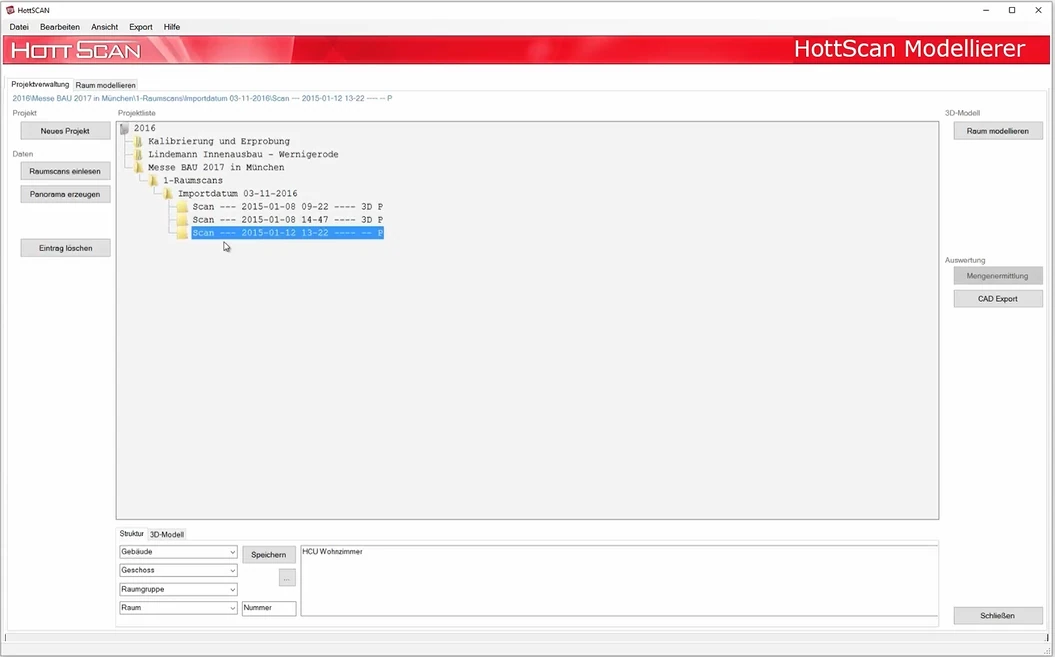The image size is (1055, 657).
Task: Click Panorama erzeugen button
Action: pyautogui.click(x=65, y=194)
